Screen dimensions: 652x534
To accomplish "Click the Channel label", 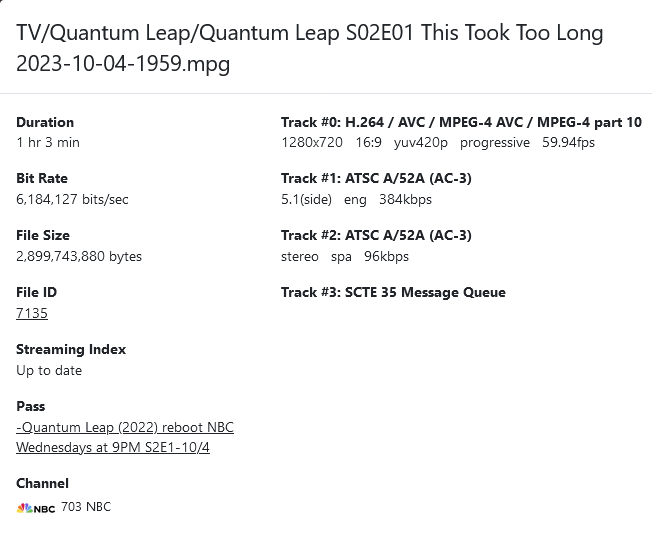I will pyautogui.click(x=42, y=483).
